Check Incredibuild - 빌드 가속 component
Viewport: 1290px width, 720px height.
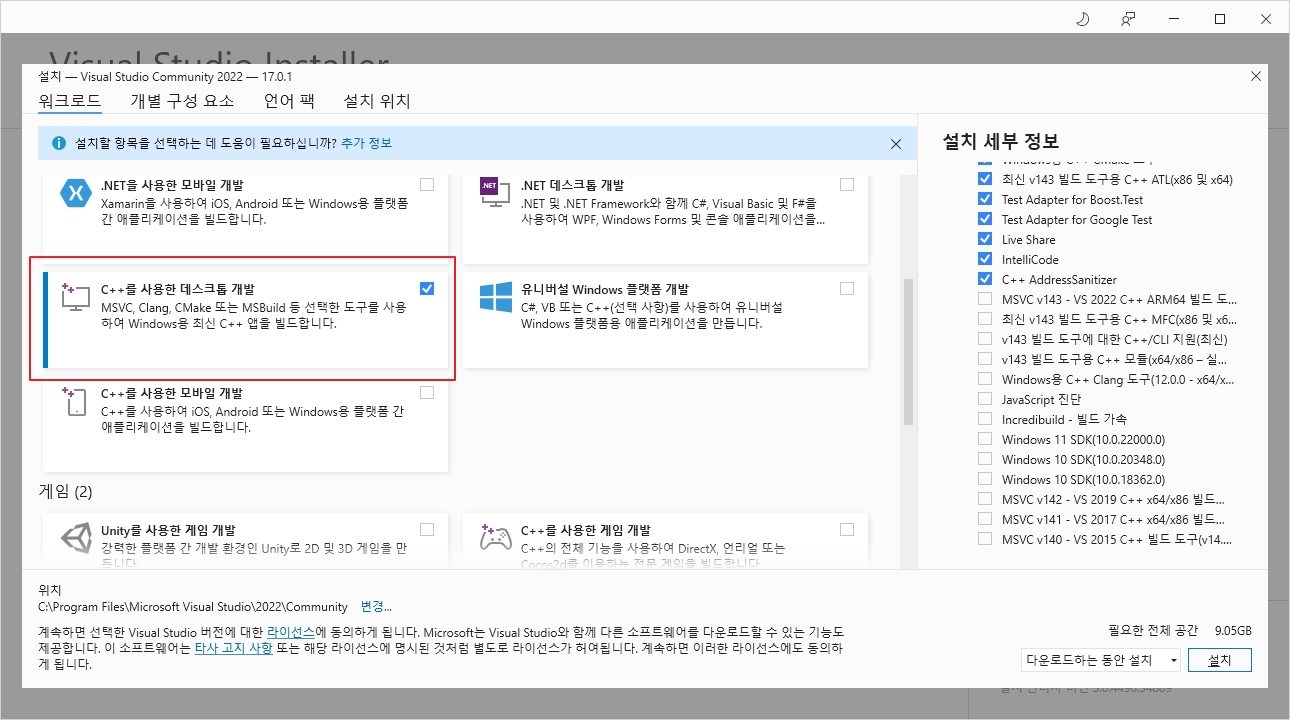[x=985, y=419]
